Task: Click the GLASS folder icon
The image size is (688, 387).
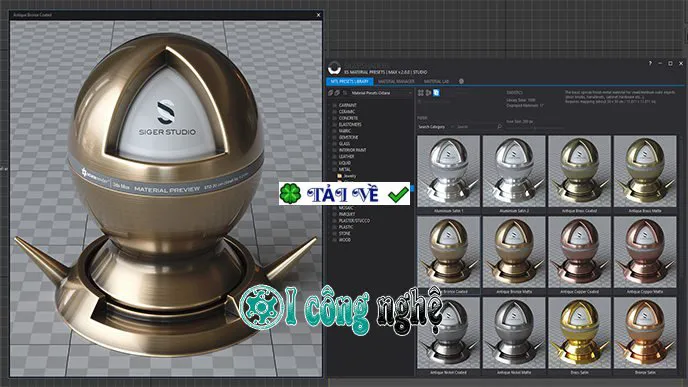Action: (334, 144)
